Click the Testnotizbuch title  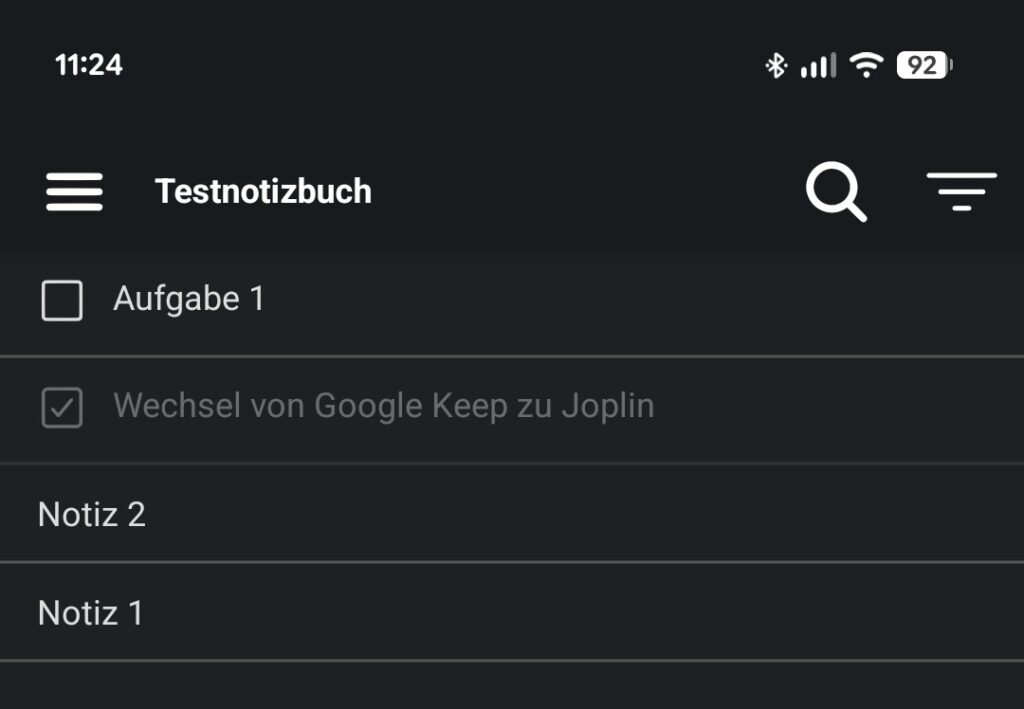(263, 191)
